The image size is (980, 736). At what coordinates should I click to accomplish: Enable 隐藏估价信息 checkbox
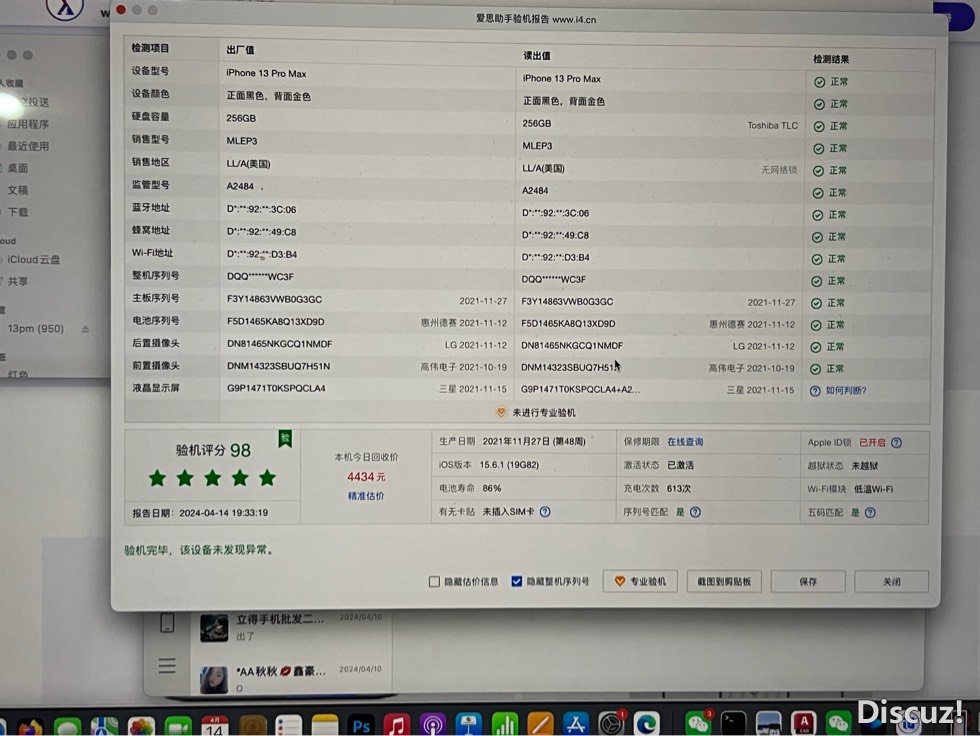click(x=434, y=582)
